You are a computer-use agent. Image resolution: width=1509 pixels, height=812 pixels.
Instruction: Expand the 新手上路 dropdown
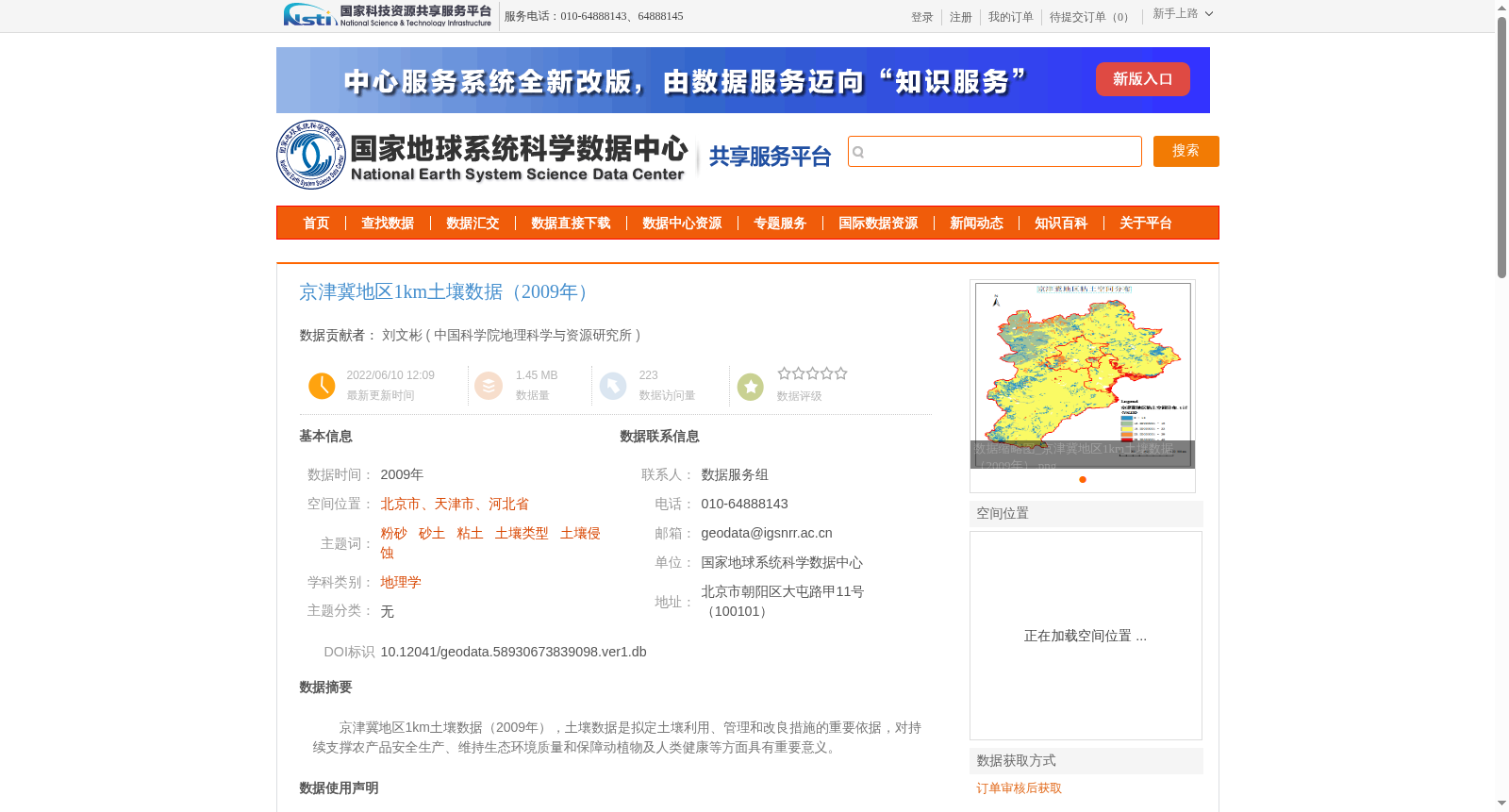click(1183, 14)
